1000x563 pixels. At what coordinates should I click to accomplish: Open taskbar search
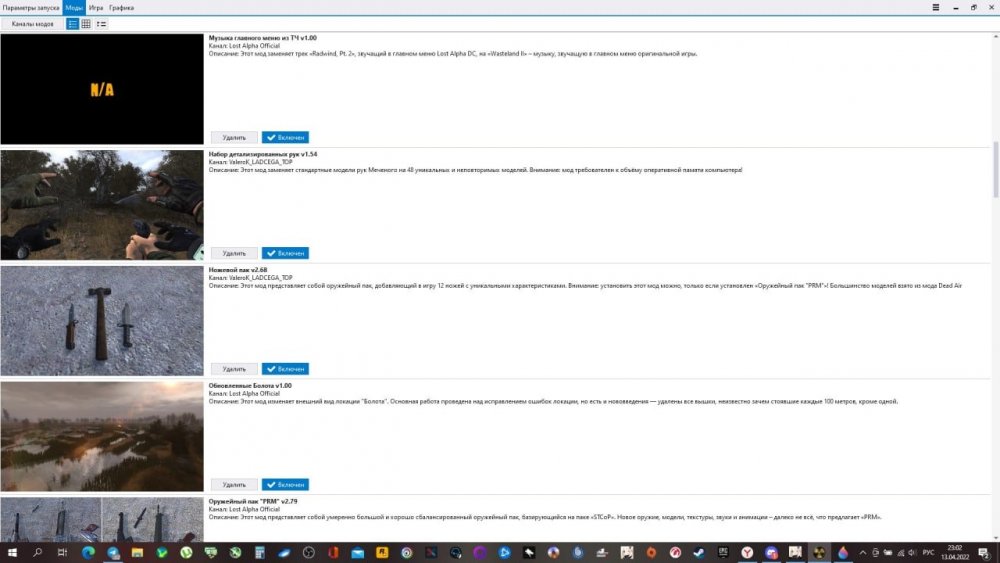(x=37, y=552)
